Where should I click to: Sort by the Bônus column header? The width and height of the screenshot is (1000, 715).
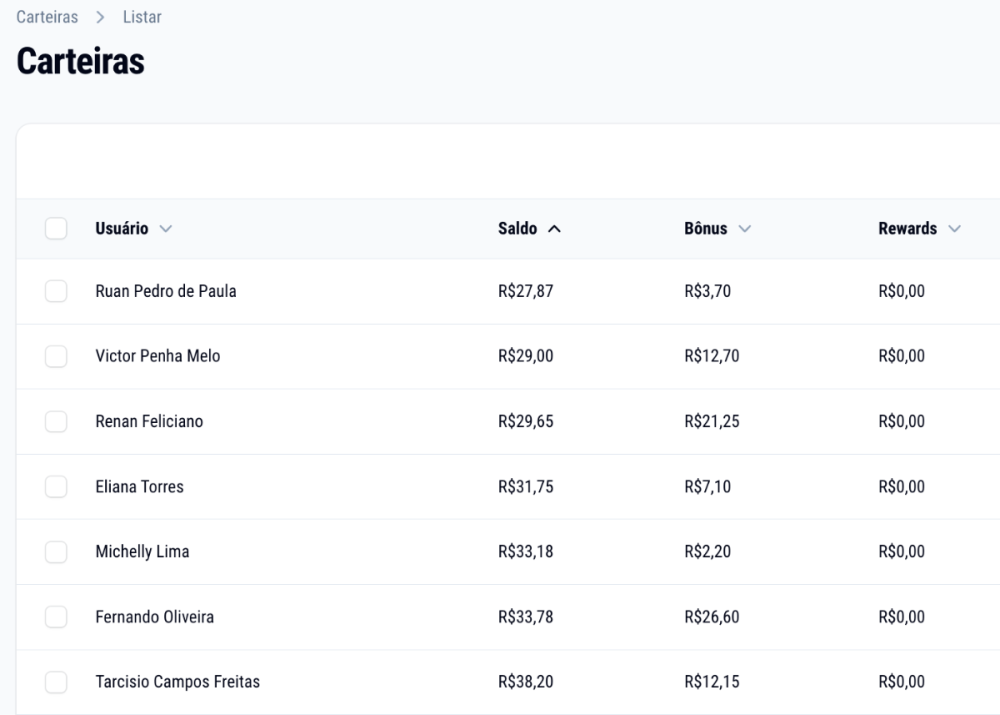(x=705, y=228)
